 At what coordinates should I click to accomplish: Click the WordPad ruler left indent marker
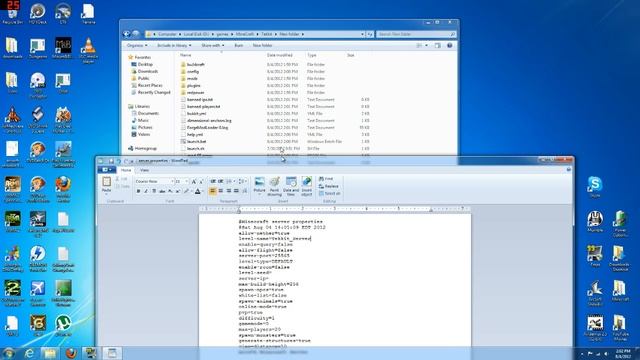(x=239, y=210)
